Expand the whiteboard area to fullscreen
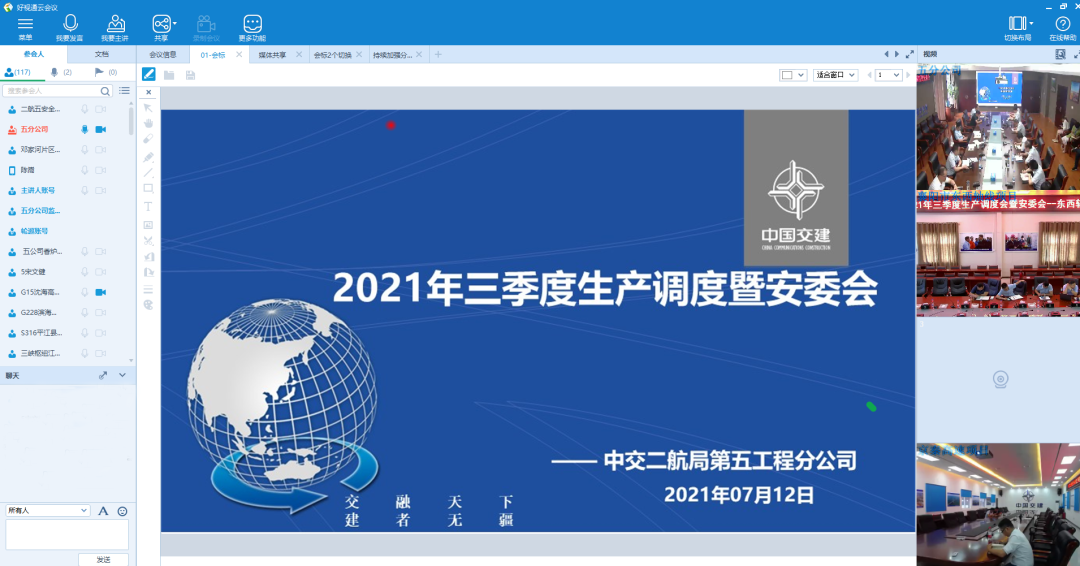Viewport: 1080px width, 566px height. coord(909,54)
